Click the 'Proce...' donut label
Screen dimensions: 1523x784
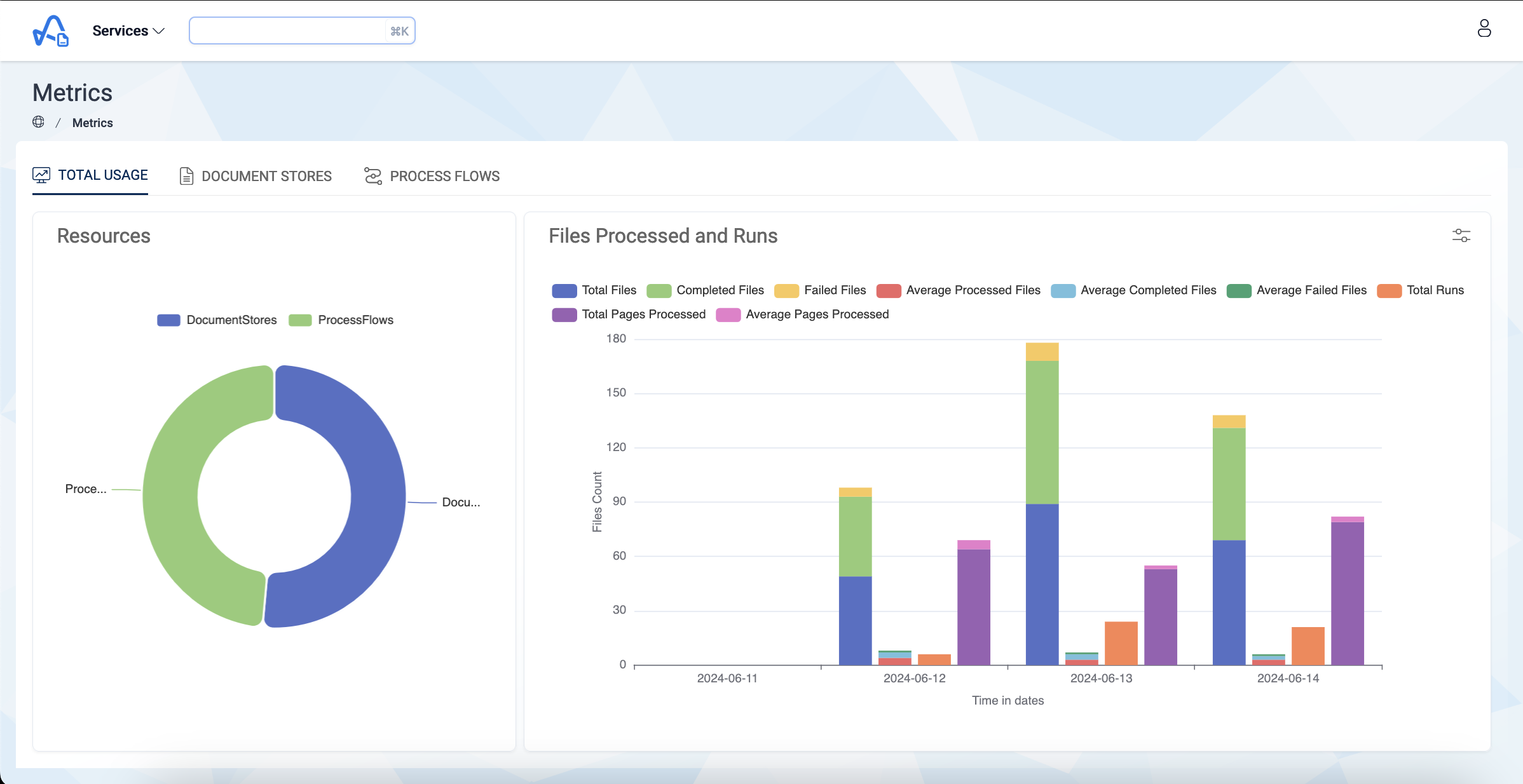86,489
